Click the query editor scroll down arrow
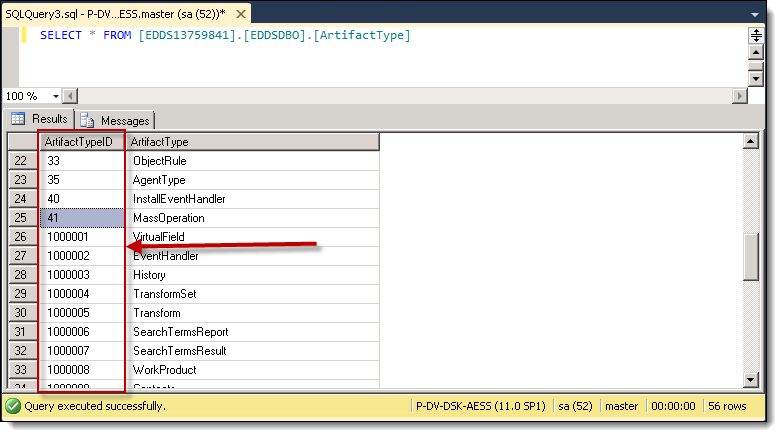Screen dimensions: 782x437 [x=756, y=78]
